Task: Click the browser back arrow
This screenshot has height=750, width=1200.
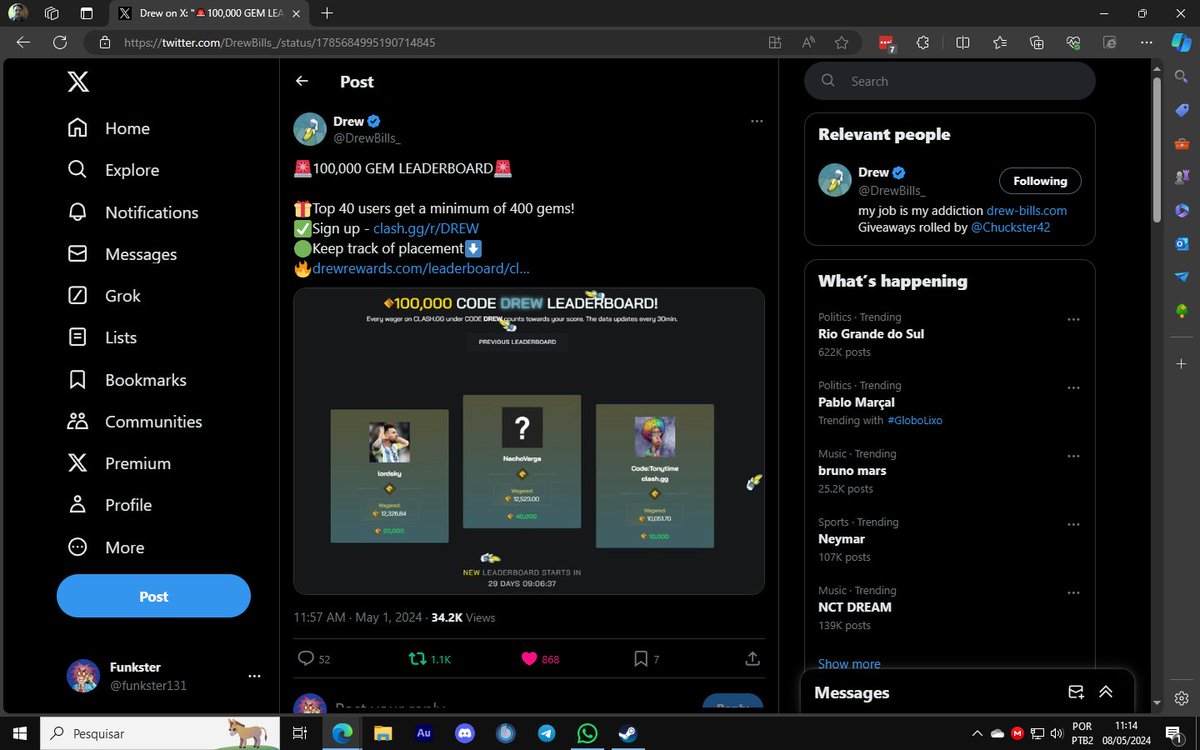Action: tap(24, 43)
